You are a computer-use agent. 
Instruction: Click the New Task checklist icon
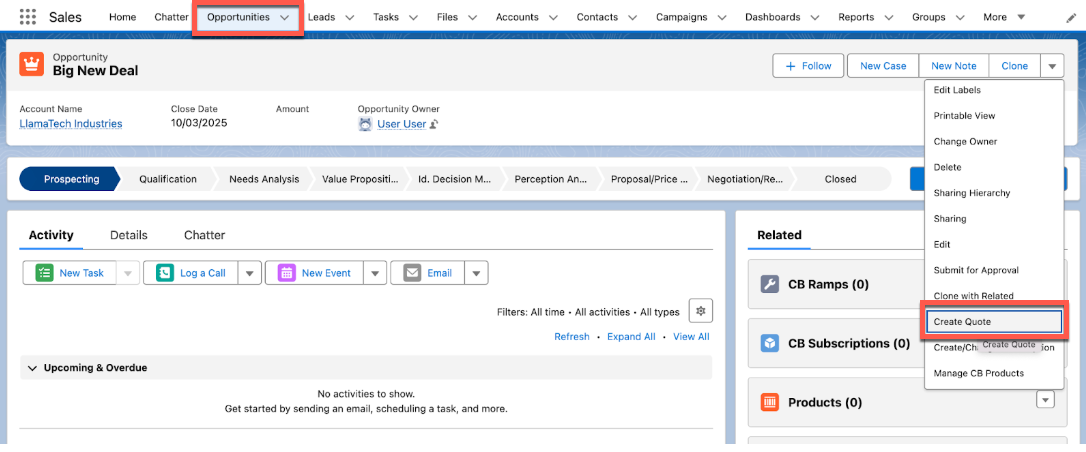click(x=44, y=273)
